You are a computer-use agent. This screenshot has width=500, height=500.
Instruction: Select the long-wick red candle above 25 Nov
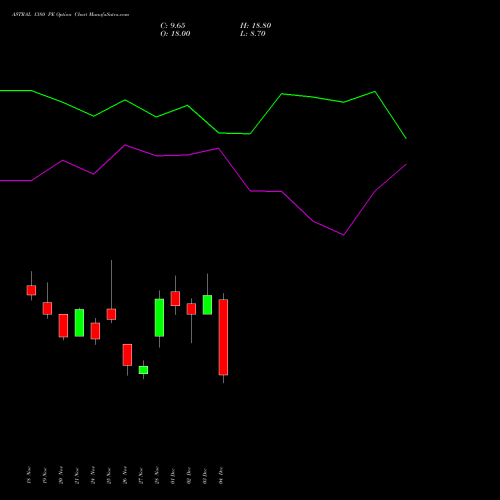coord(111,314)
